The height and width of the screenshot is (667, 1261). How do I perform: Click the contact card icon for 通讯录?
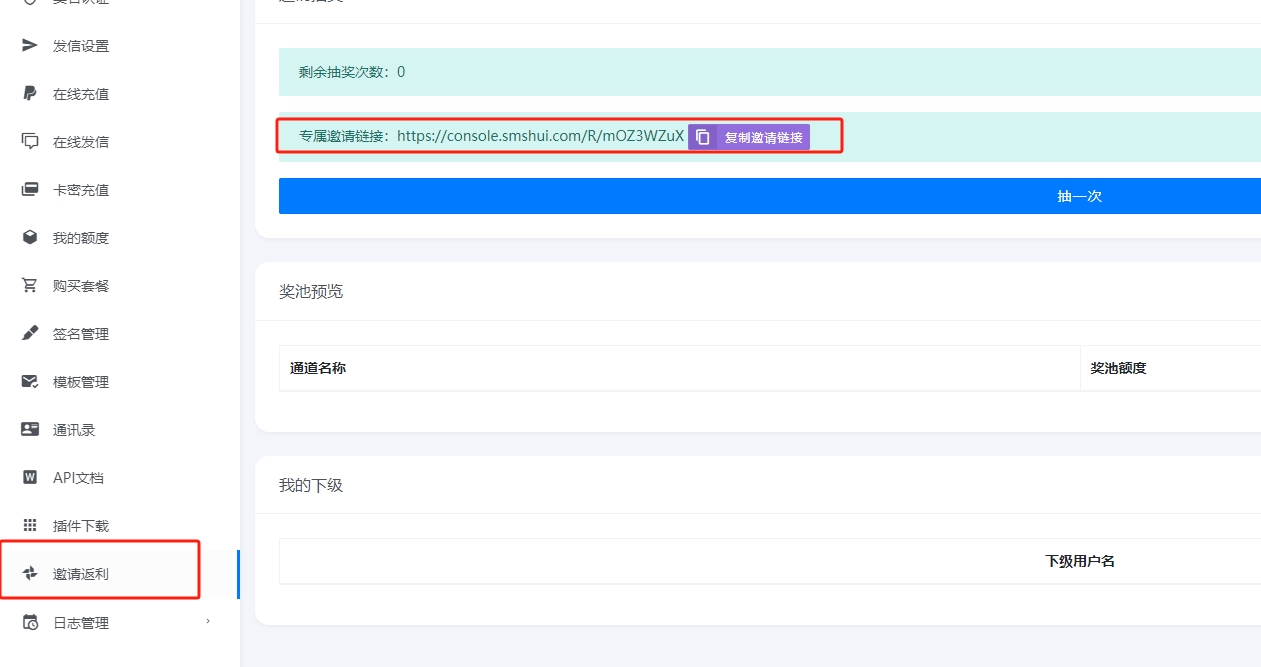(30, 429)
